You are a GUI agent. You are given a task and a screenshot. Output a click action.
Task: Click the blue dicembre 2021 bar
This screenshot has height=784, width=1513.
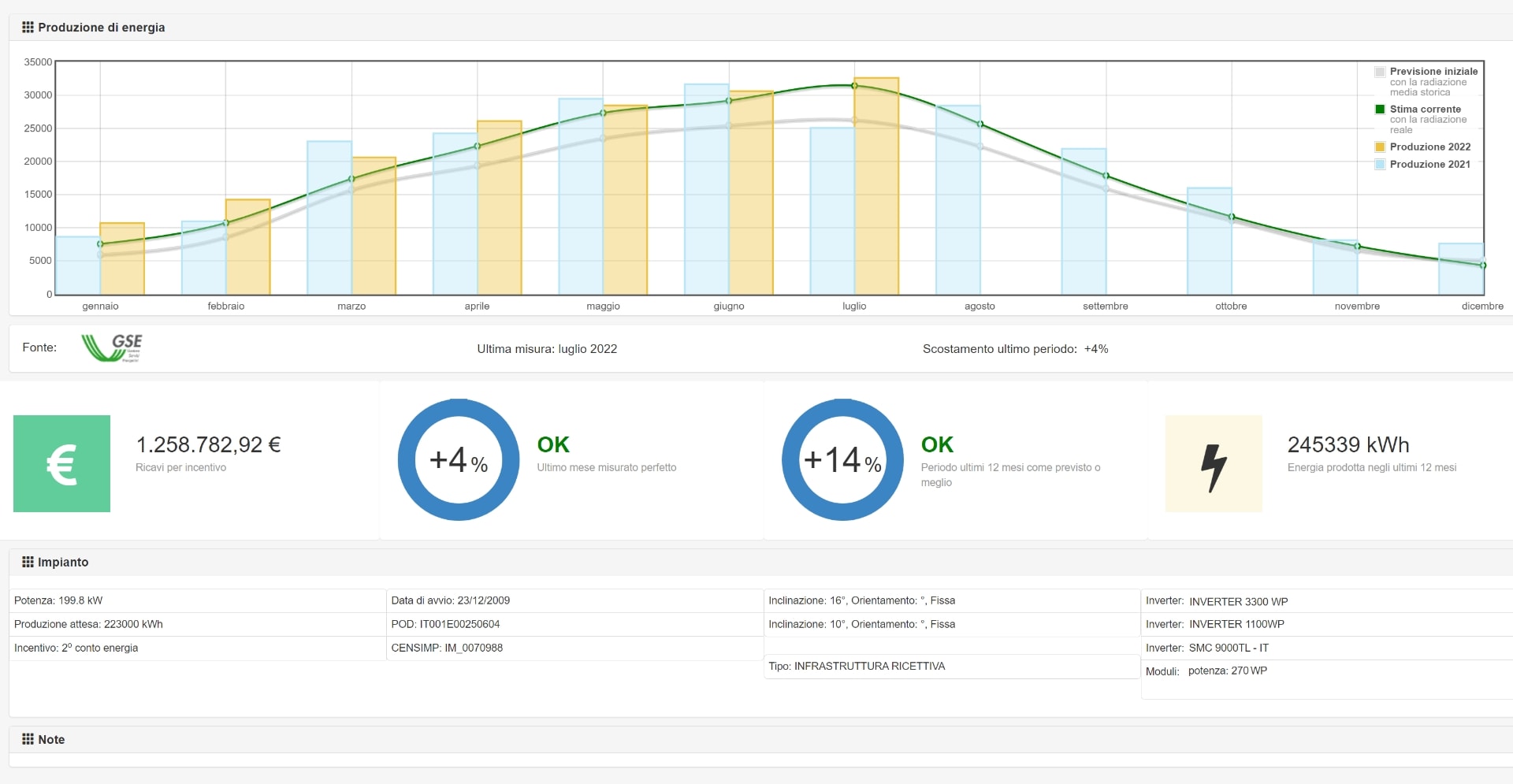(1461, 269)
